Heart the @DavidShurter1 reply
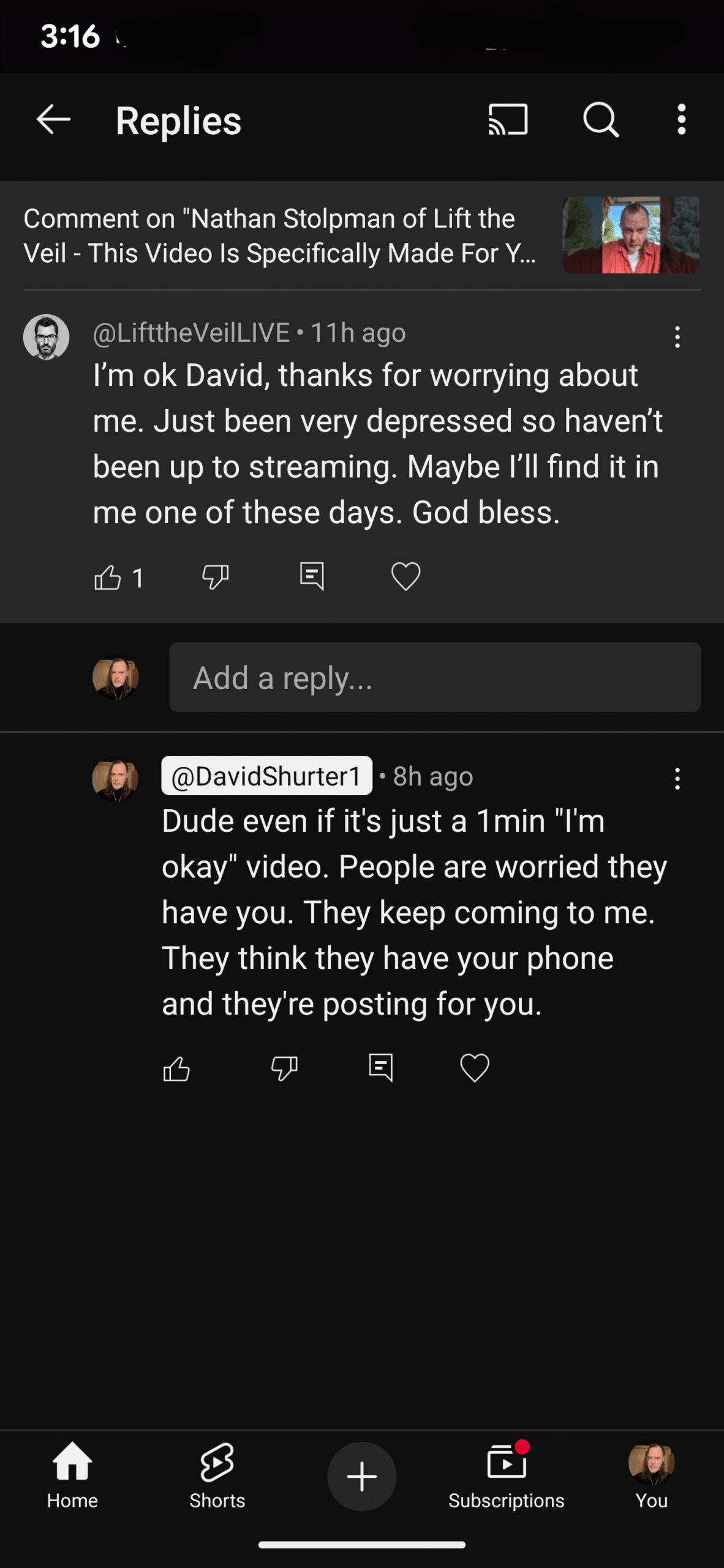This screenshot has height=1568, width=724. tap(475, 1069)
